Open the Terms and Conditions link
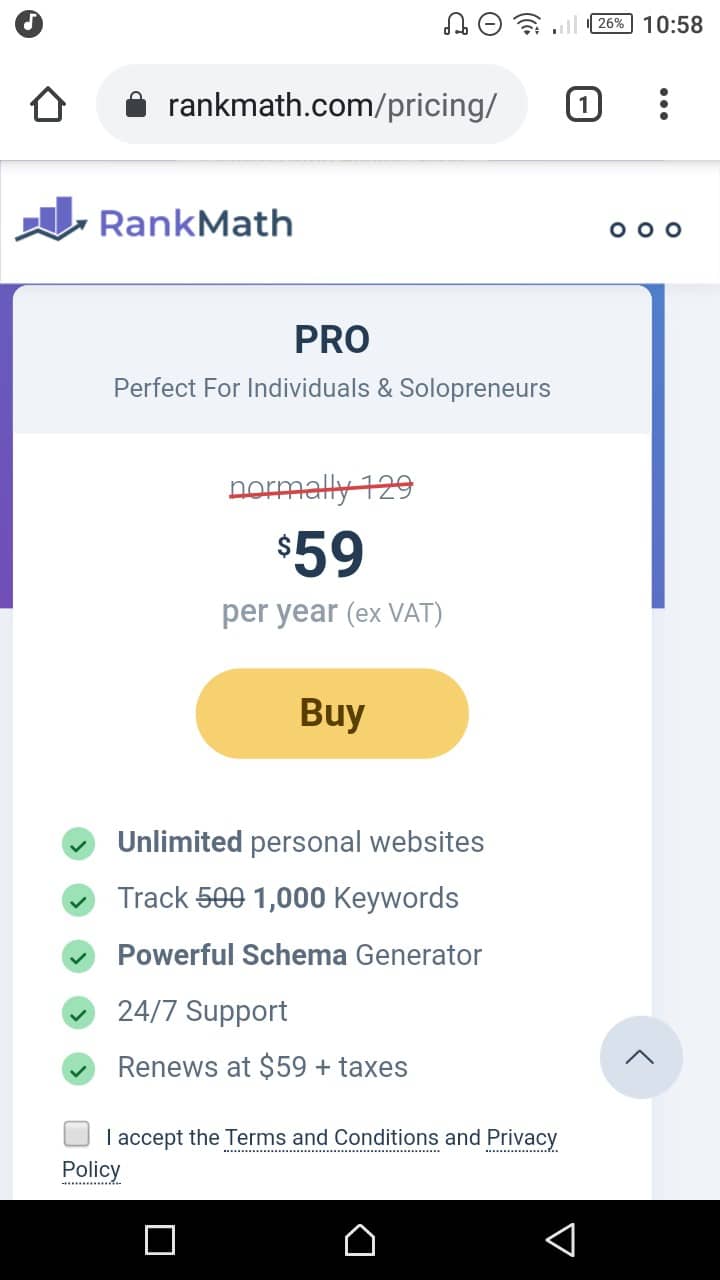The width and height of the screenshot is (720, 1280). [331, 1138]
